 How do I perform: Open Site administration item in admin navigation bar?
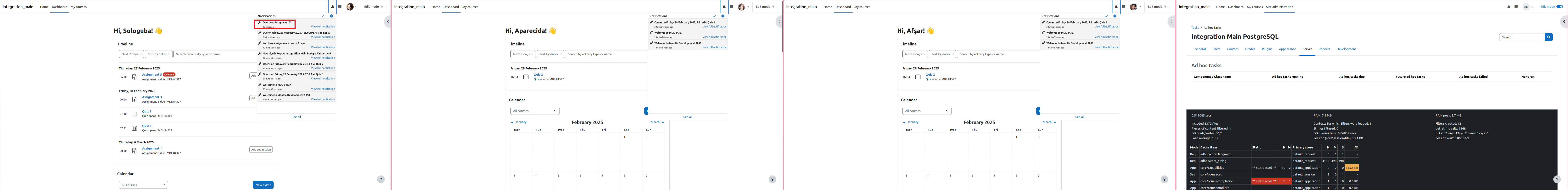coord(1280,7)
